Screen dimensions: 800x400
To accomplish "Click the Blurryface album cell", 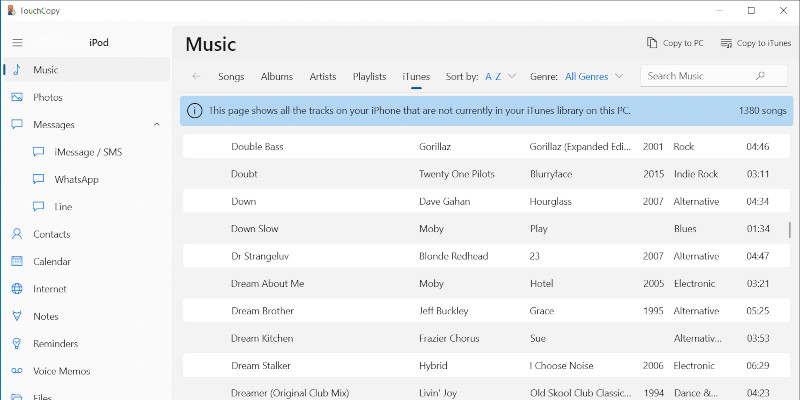I will click(x=551, y=174).
